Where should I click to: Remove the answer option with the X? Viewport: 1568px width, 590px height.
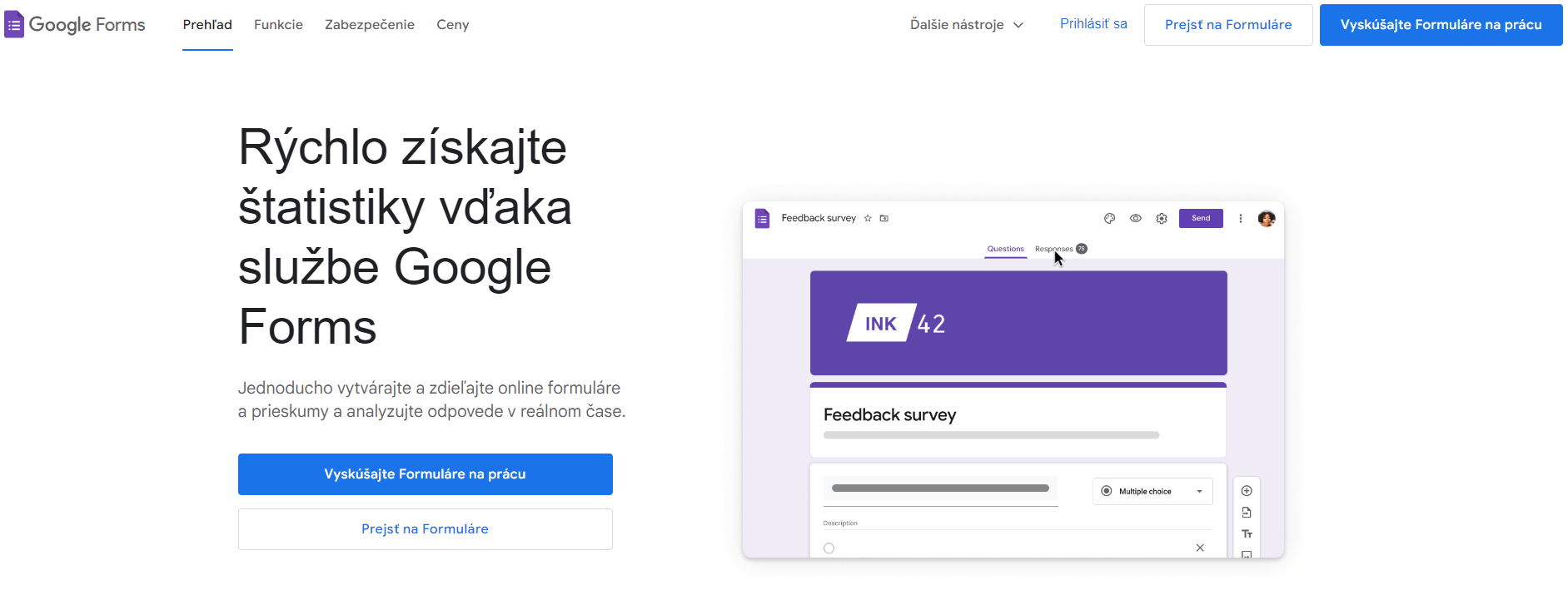[1199, 548]
